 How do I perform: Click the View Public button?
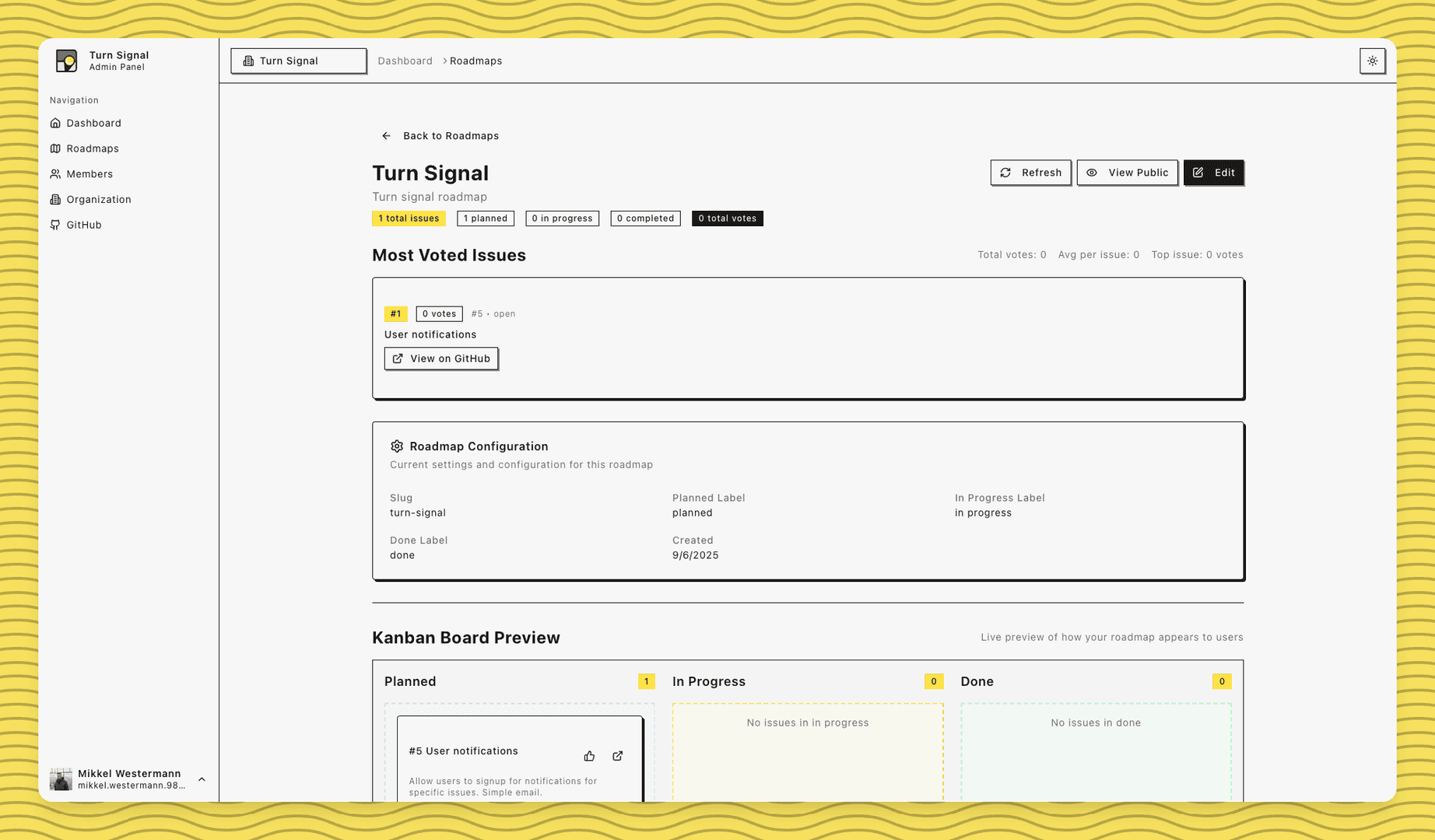(x=1127, y=173)
